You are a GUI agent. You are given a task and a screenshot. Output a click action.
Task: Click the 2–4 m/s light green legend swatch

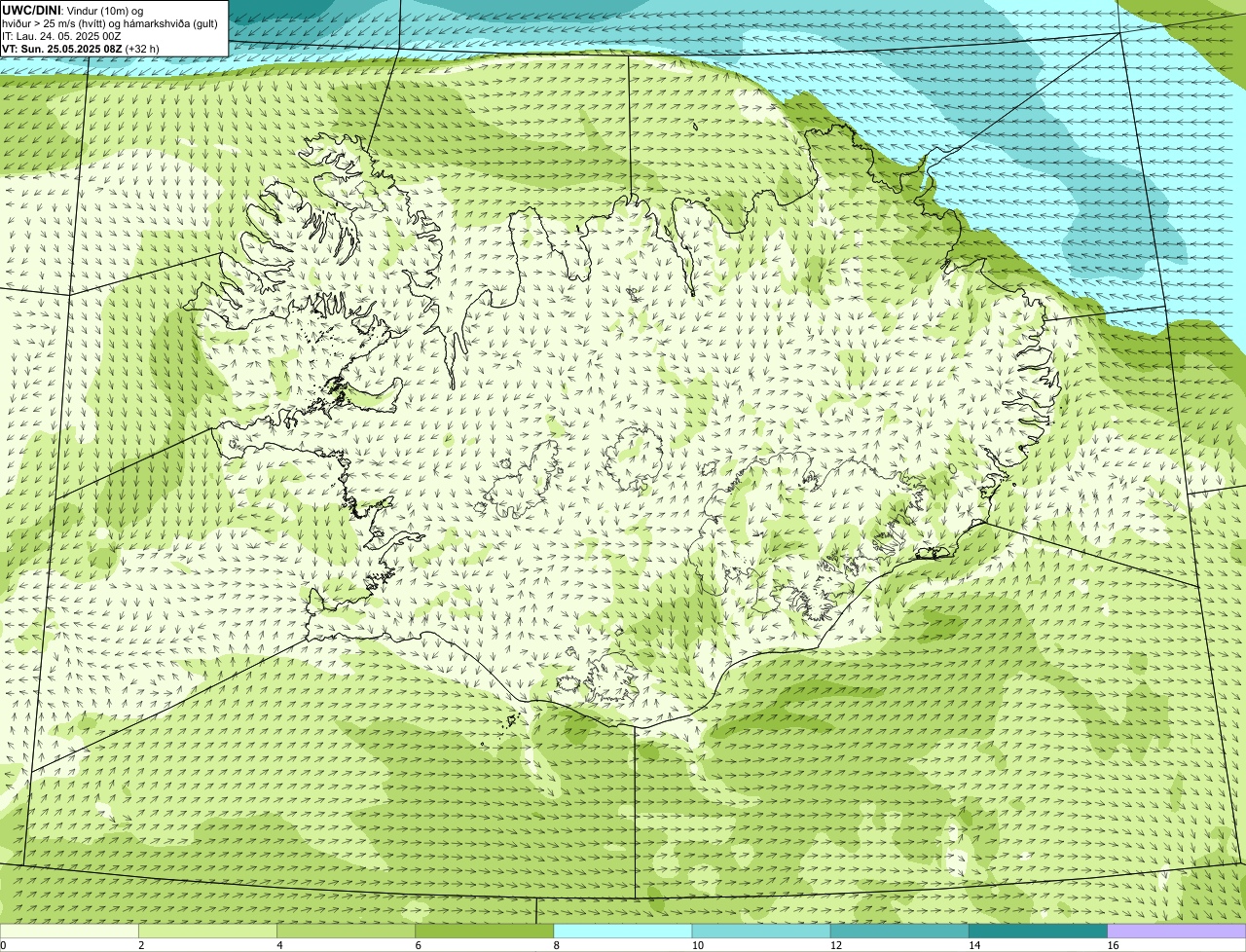(x=208, y=932)
